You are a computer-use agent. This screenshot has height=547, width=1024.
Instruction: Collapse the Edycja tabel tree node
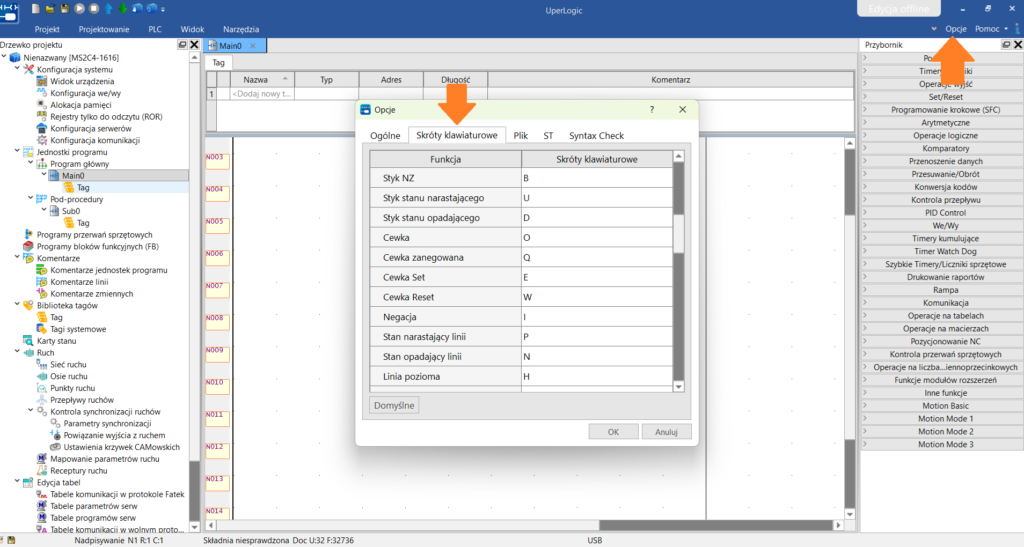pyautogui.click(x=18, y=482)
